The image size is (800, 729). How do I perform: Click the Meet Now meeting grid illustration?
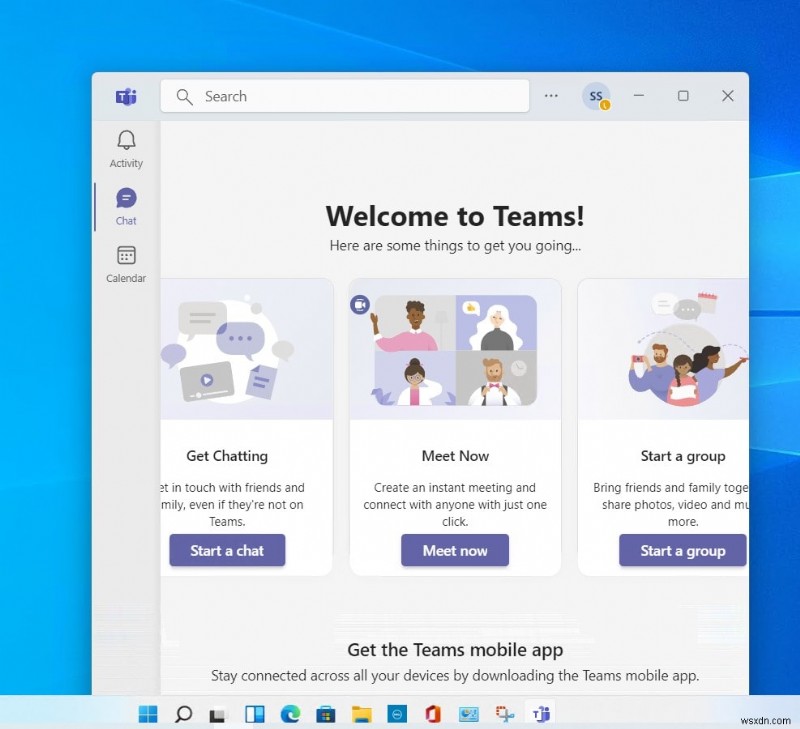(455, 350)
